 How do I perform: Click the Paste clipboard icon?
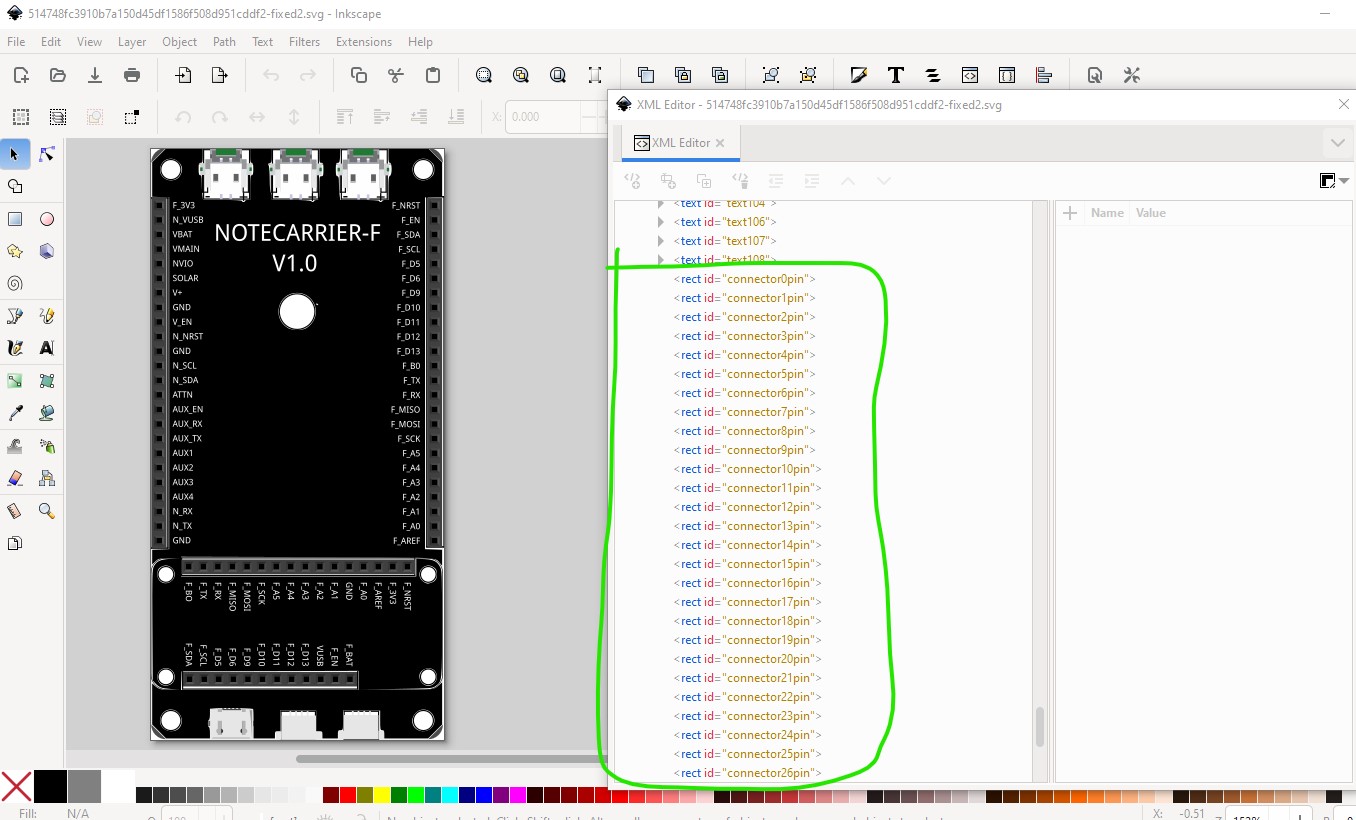[433, 75]
